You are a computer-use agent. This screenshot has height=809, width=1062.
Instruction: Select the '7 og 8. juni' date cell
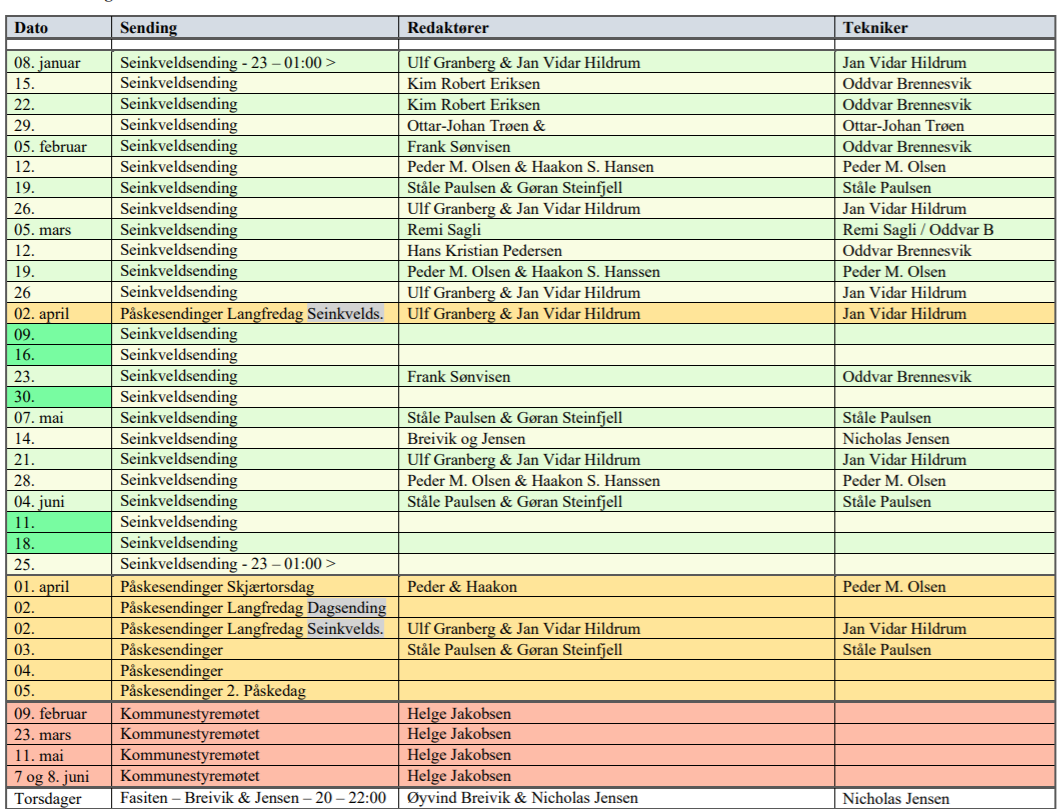(59, 776)
